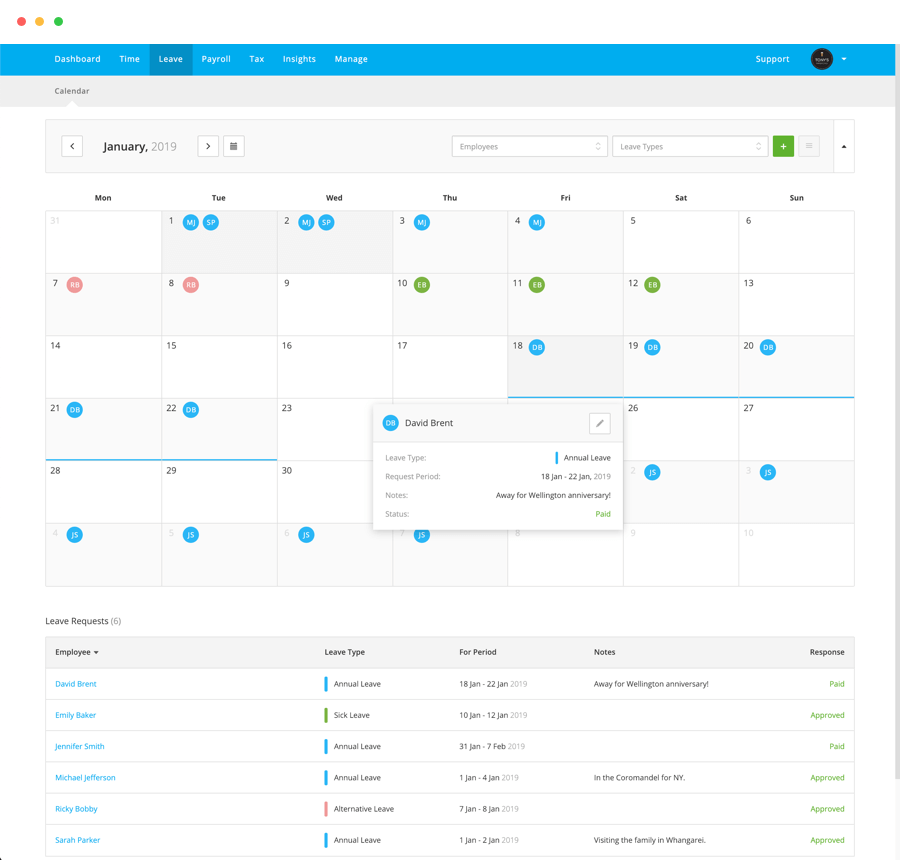Click JS badge on February 6 cell
Image resolution: width=900 pixels, height=860 pixels.
click(x=306, y=535)
